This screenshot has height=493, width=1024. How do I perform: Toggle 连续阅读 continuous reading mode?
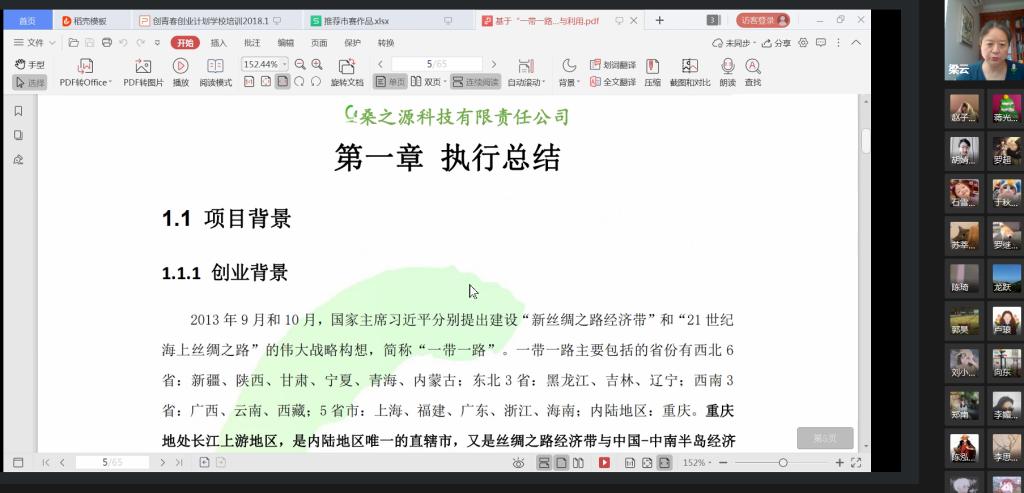tap(474, 82)
